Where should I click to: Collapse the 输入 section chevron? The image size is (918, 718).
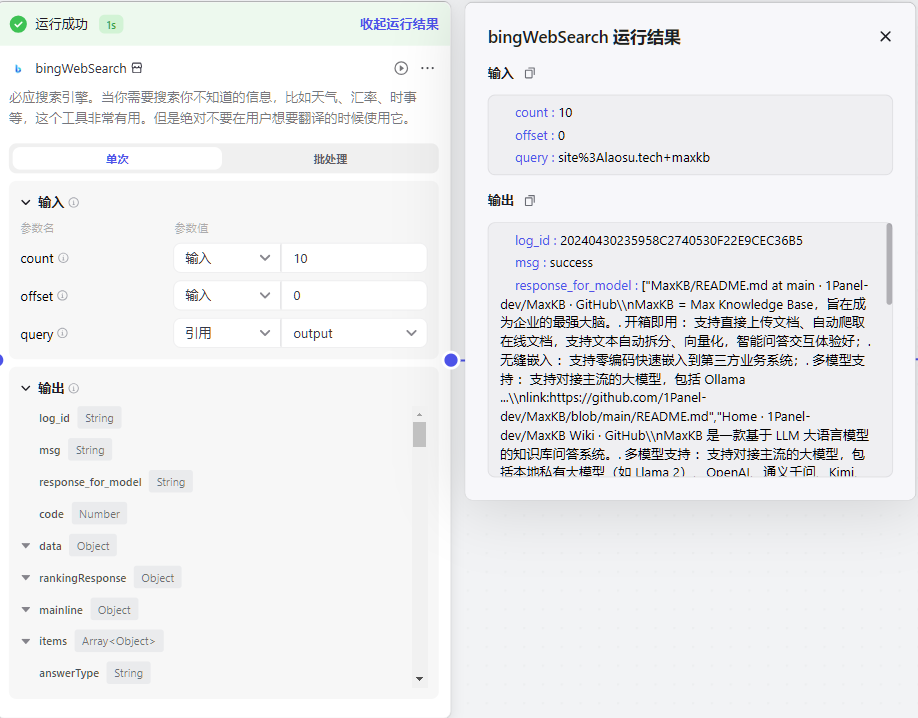pyautogui.click(x=26, y=202)
